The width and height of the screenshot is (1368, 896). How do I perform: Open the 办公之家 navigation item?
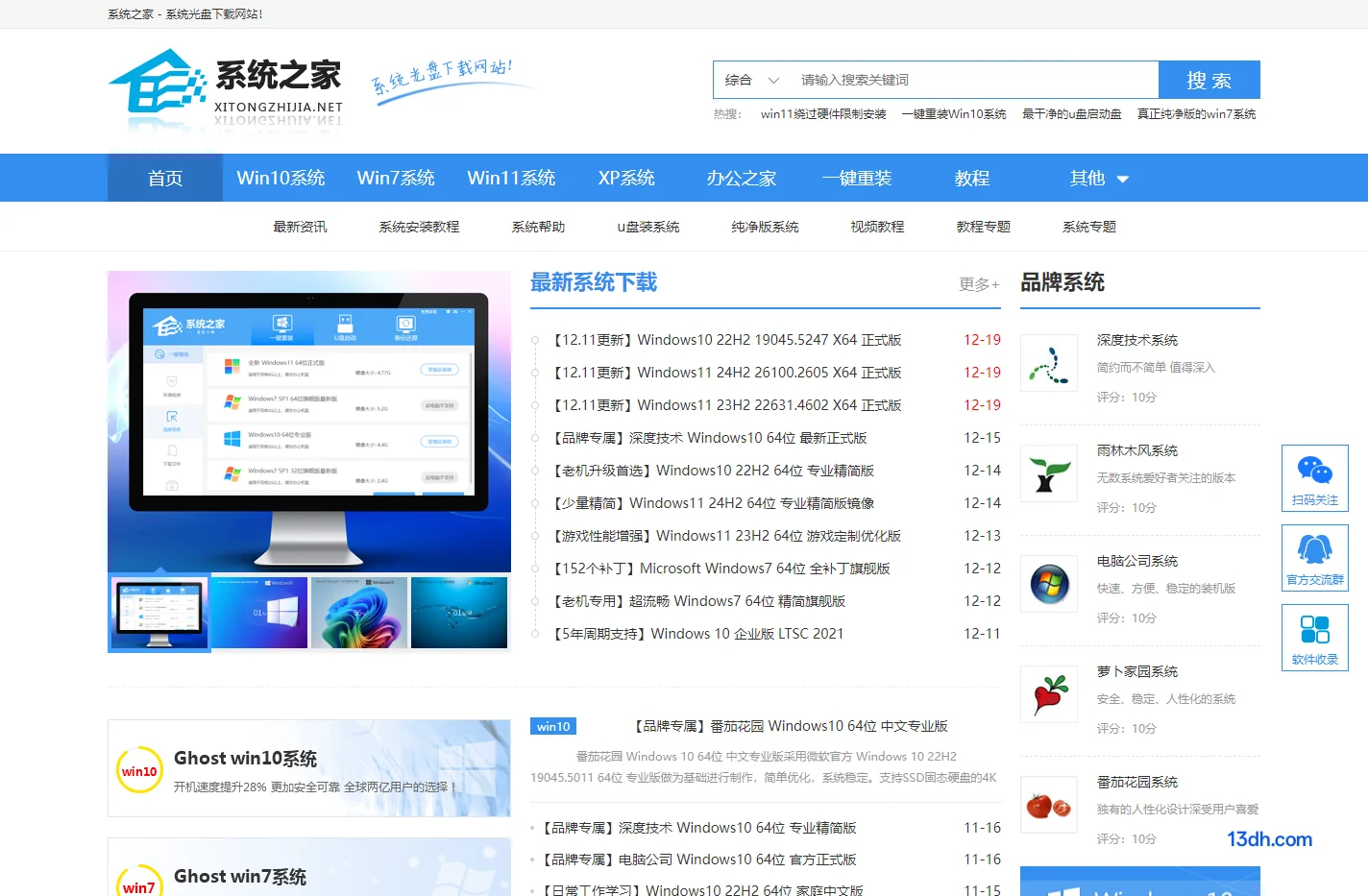click(742, 178)
